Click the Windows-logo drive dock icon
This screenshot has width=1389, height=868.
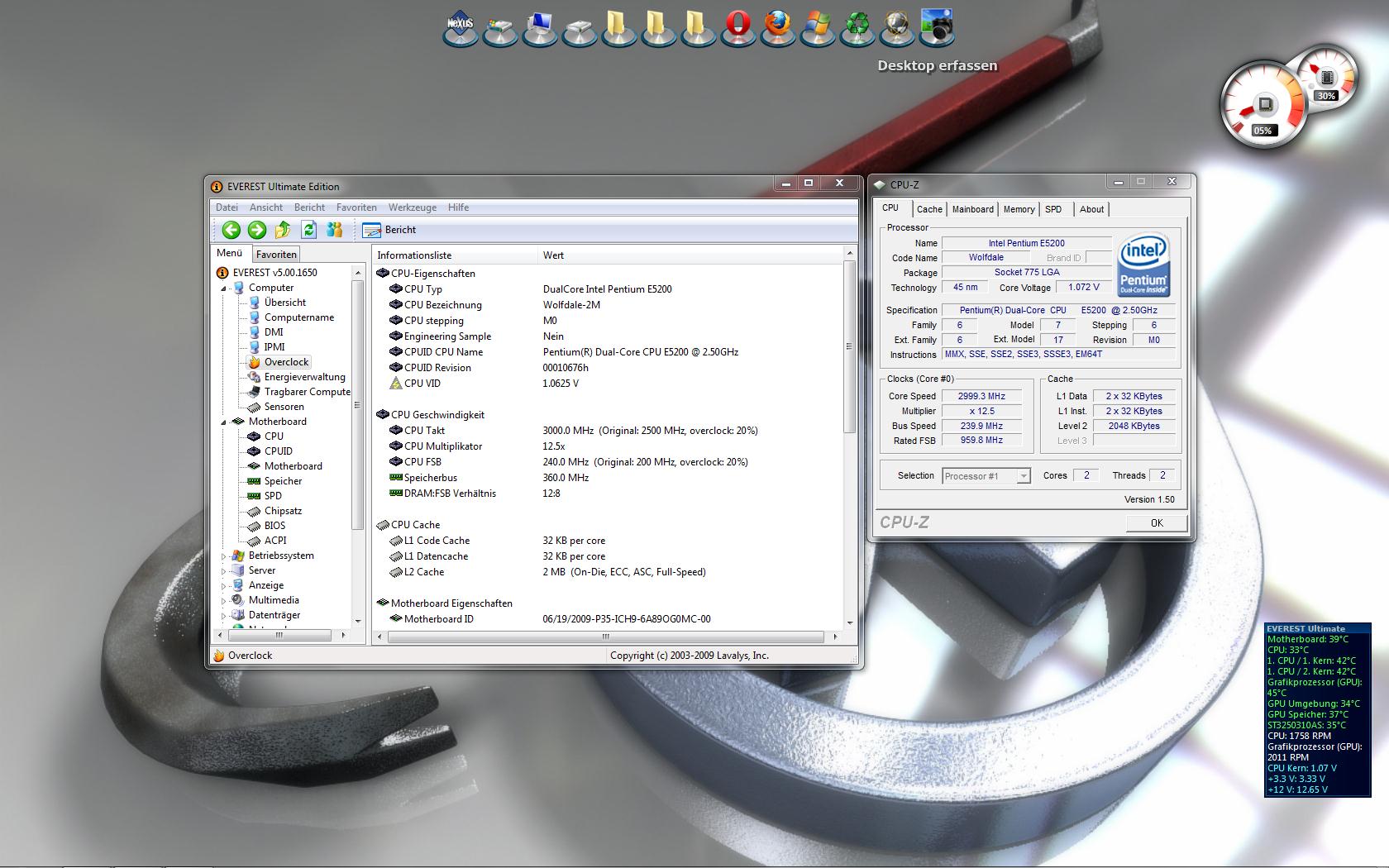pyautogui.click(x=500, y=31)
